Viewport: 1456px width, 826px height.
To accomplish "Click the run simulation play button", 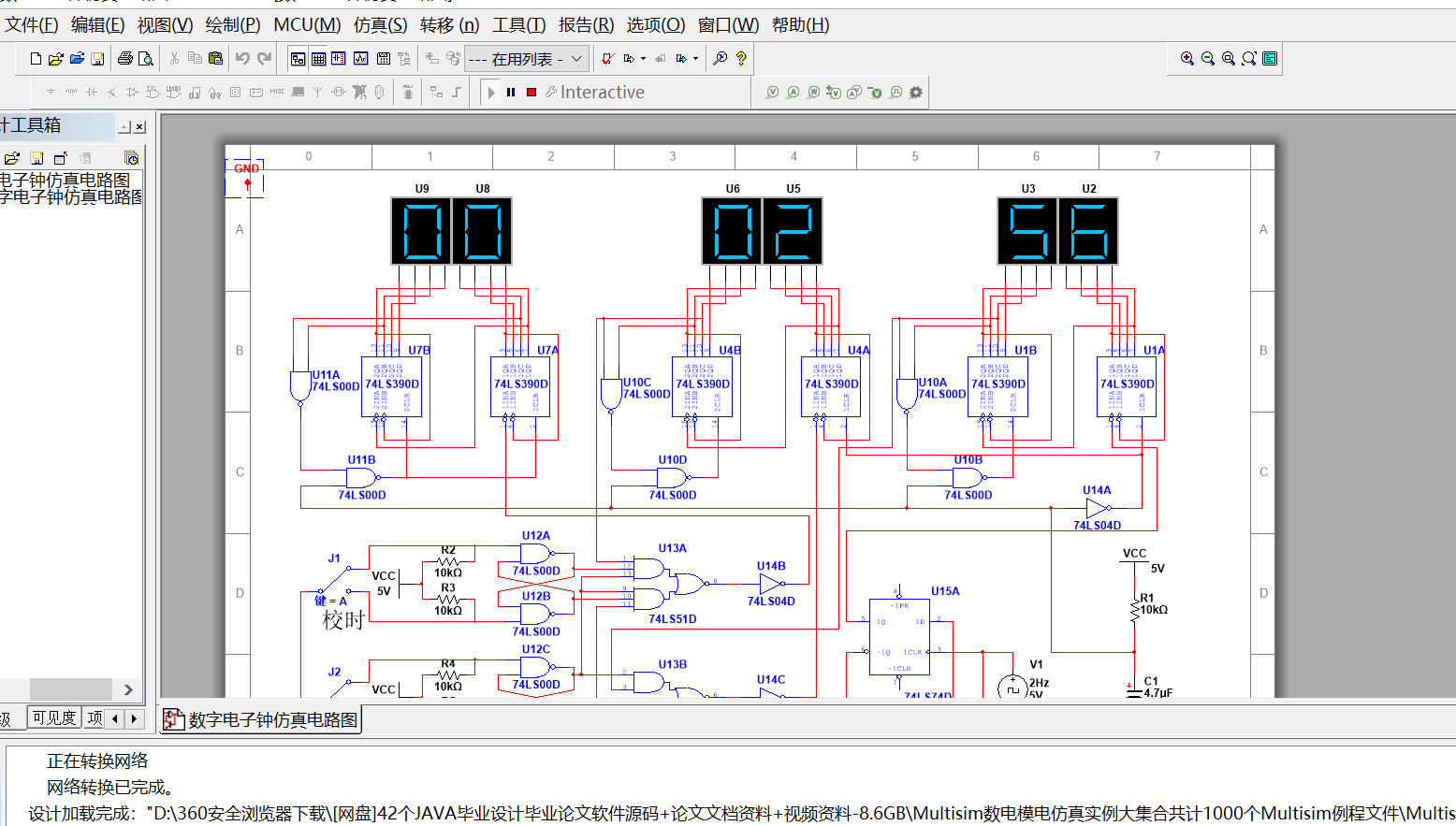I will tap(491, 92).
